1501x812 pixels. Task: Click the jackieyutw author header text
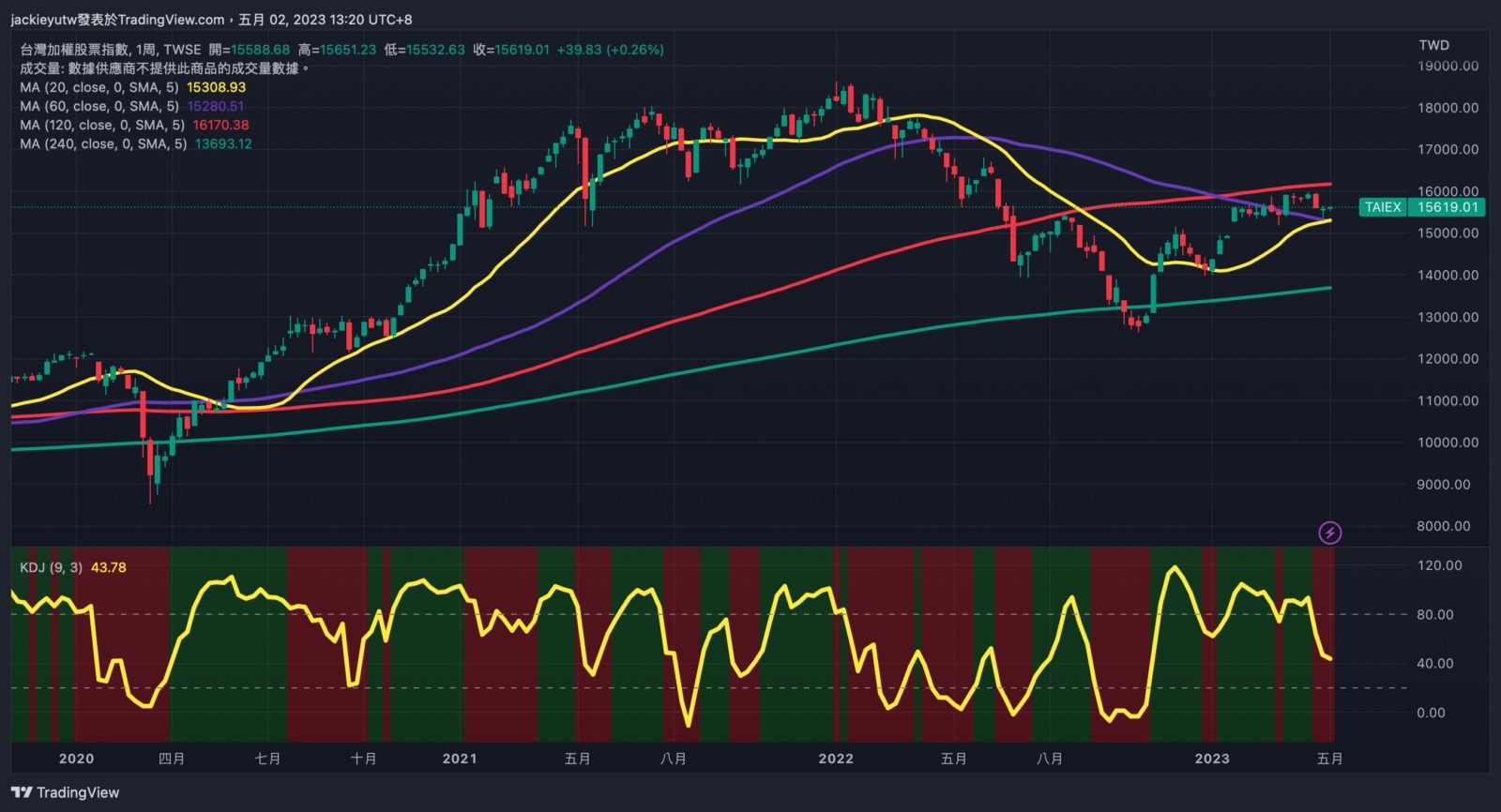point(211,20)
